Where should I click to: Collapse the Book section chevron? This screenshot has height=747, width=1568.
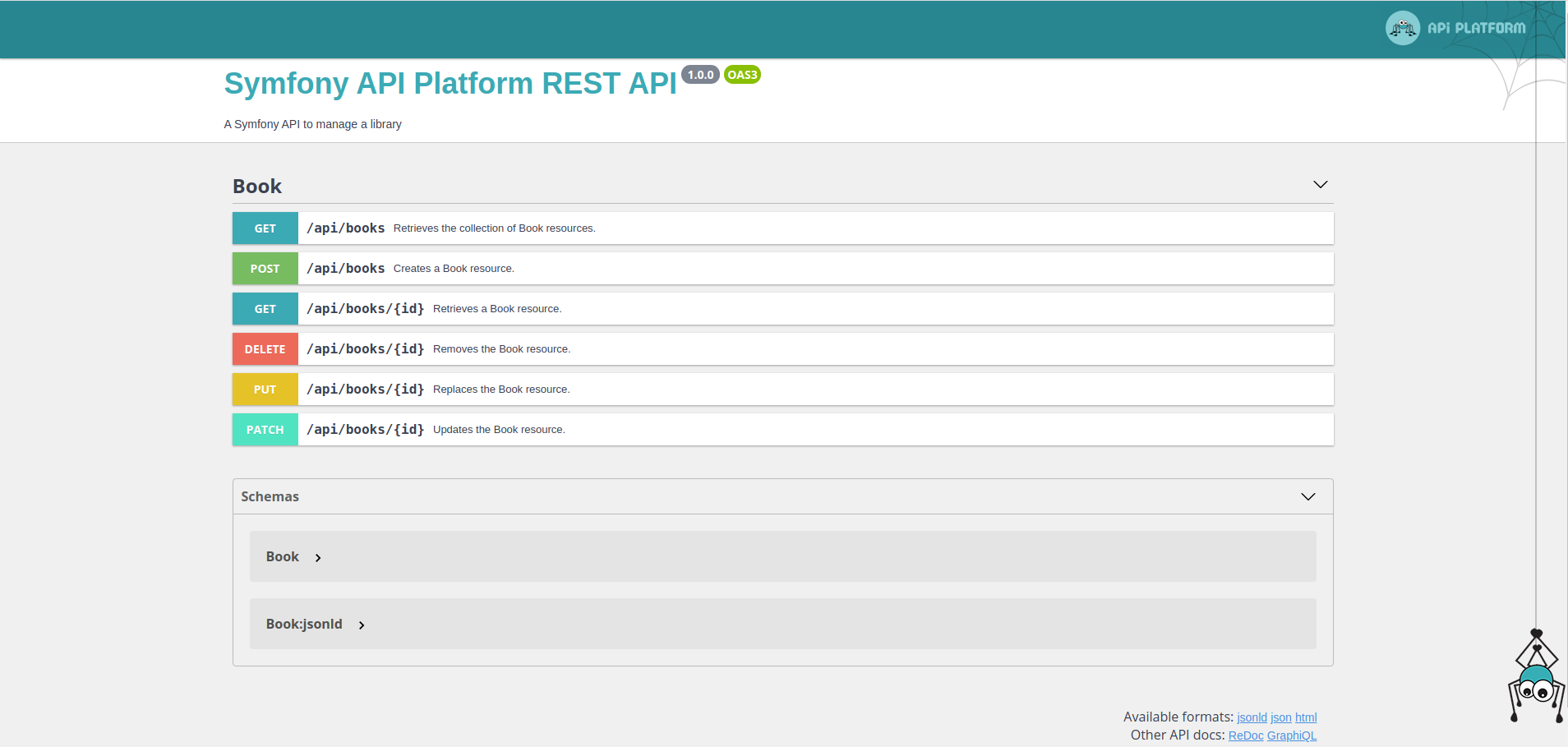pos(1320,185)
